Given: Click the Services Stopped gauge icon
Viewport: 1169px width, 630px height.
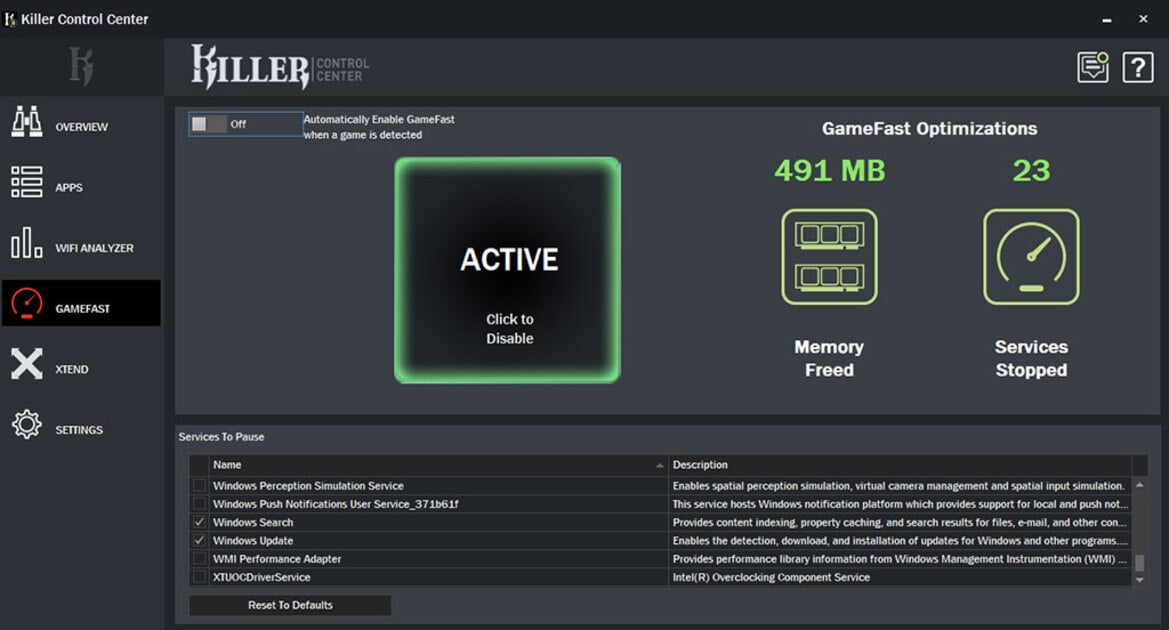Looking at the screenshot, I should [x=1031, y=256].
